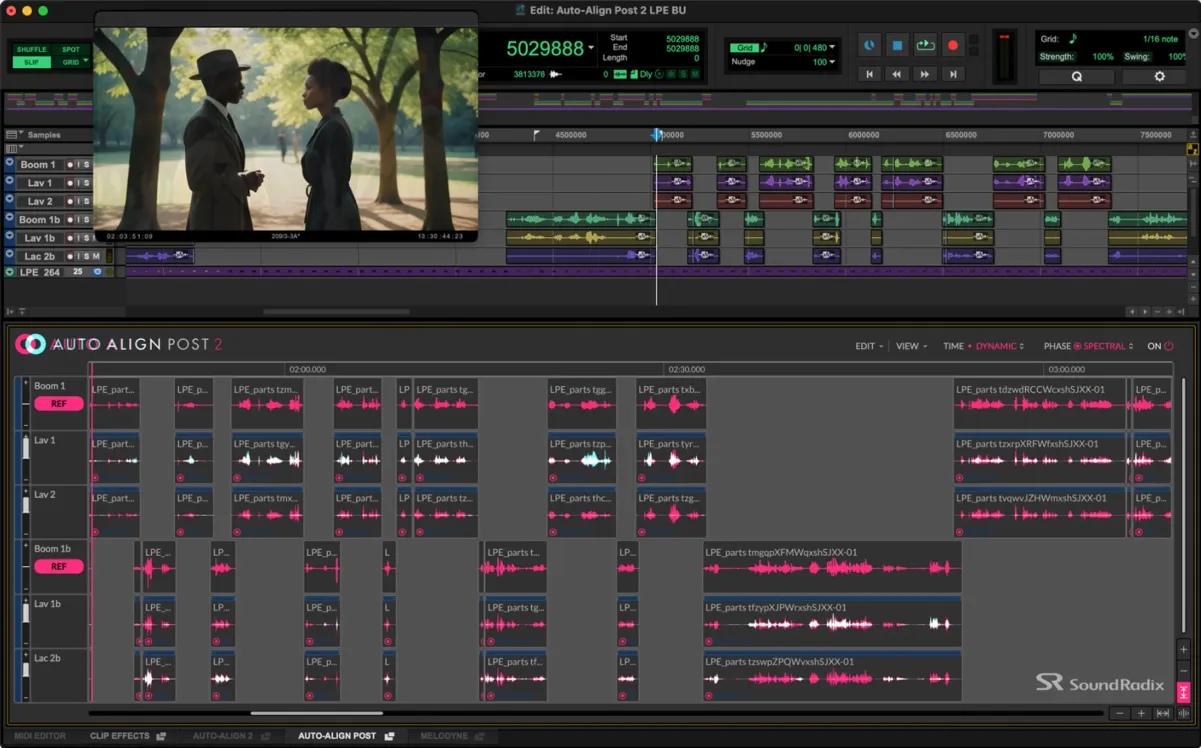The image size is (1201, 748).
Task: Click the Stop button in the transport
Action: click(x=897, y=44)
